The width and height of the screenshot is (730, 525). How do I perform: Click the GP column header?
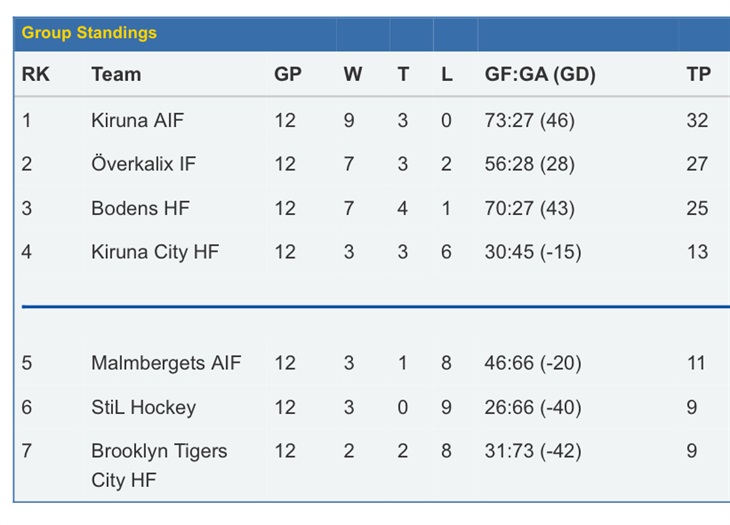288,74
